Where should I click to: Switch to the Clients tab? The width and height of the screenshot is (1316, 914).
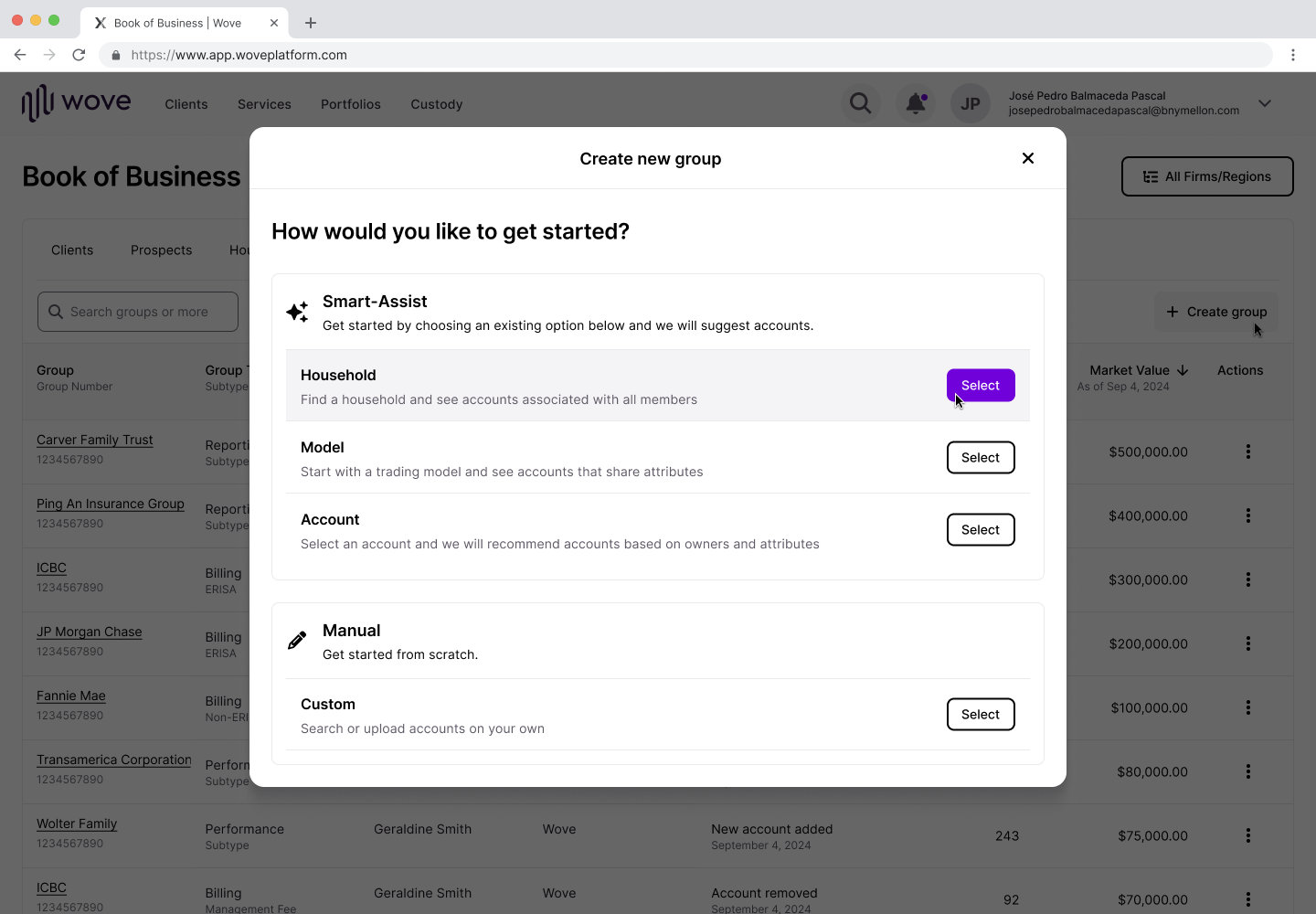pyautogui.click(x=72, y=250)
